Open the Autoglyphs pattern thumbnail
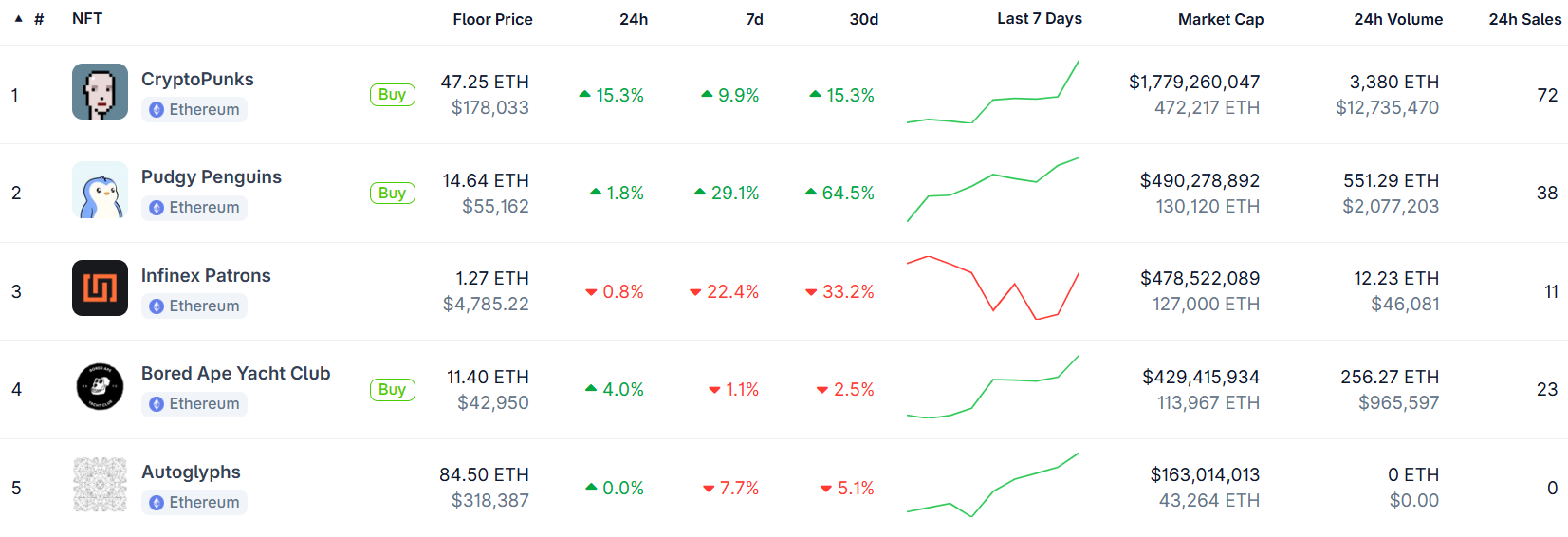Screen dimensions: 1568x537 100,485
